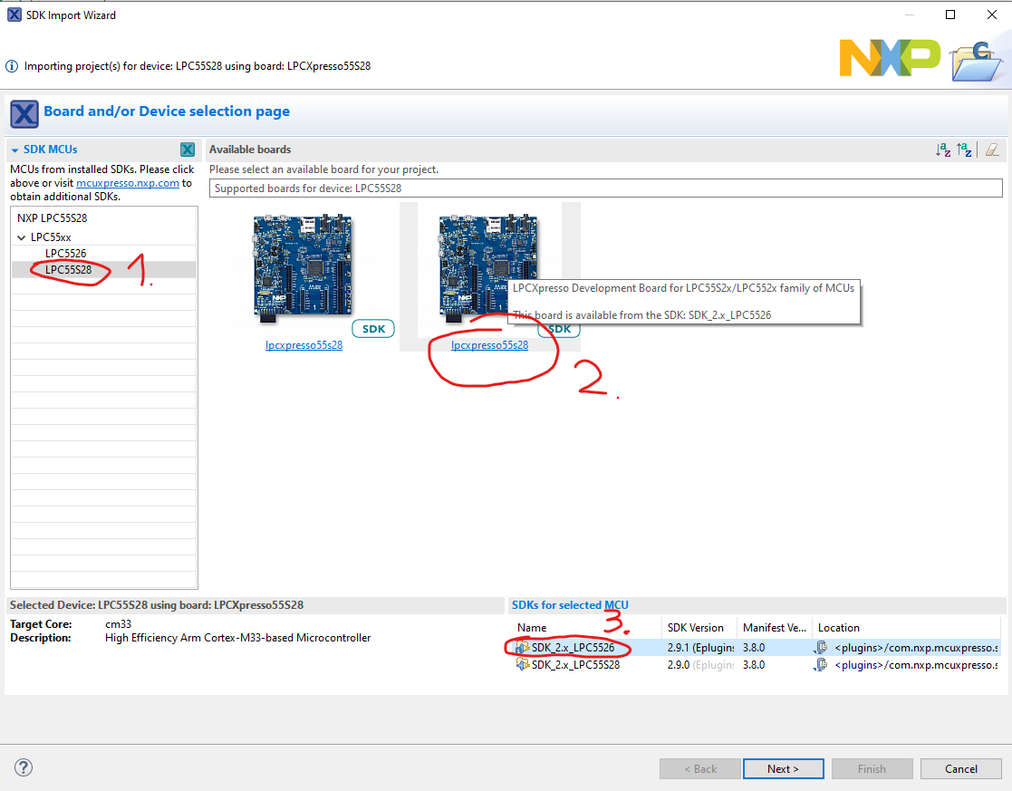The width and height of the screenshot is (1012, 791).
Task: Open help with the question mark icon
Action: (x=23, y=768)
